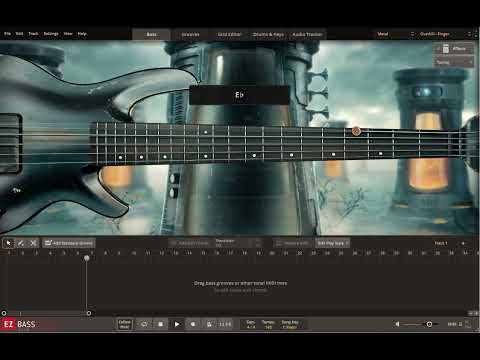Screen dimensions: 480x360
Task: Click the timeline zoom controls at right
Action: pyautogui.click(x=473, y=313)
